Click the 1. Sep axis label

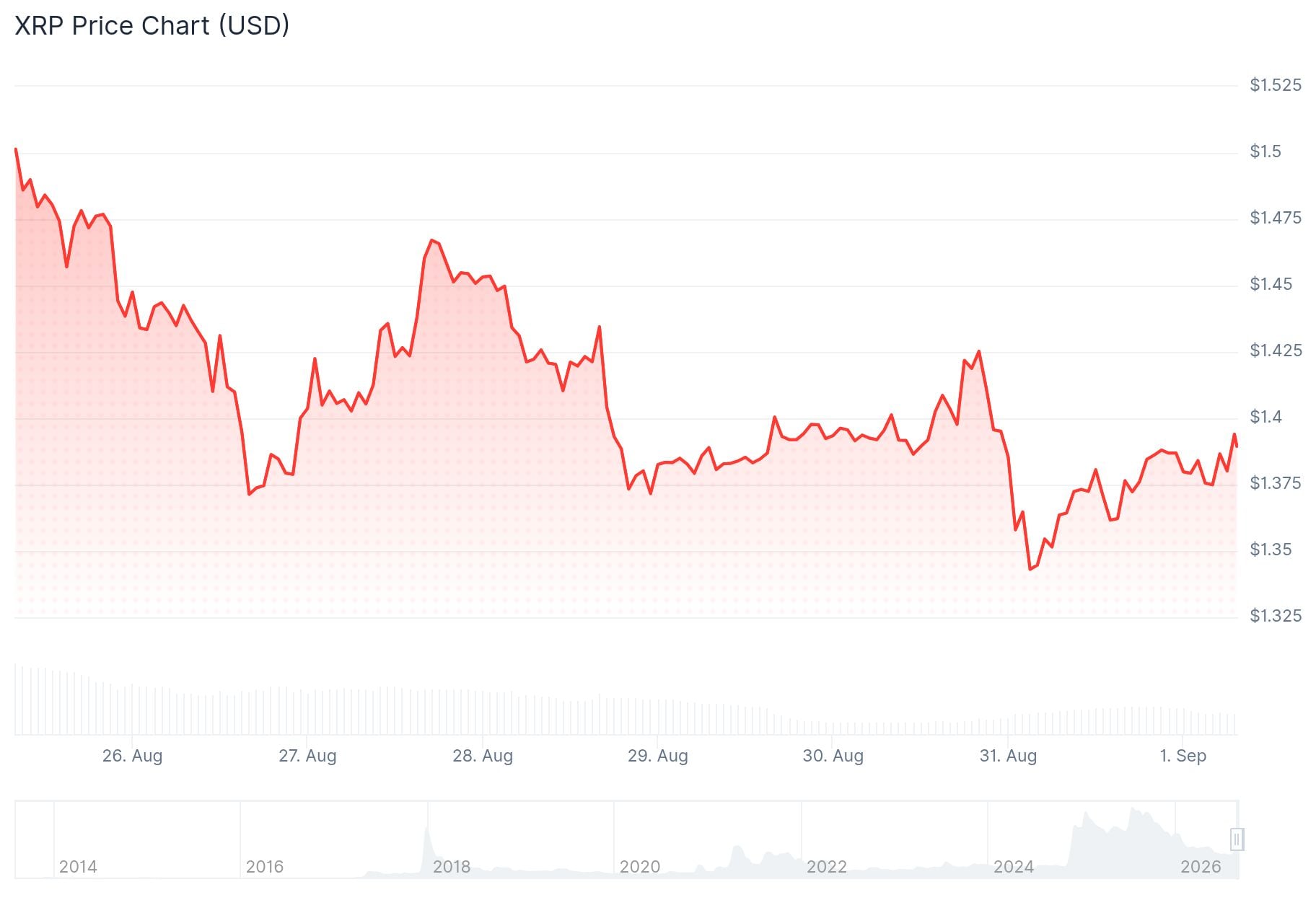1183,756
